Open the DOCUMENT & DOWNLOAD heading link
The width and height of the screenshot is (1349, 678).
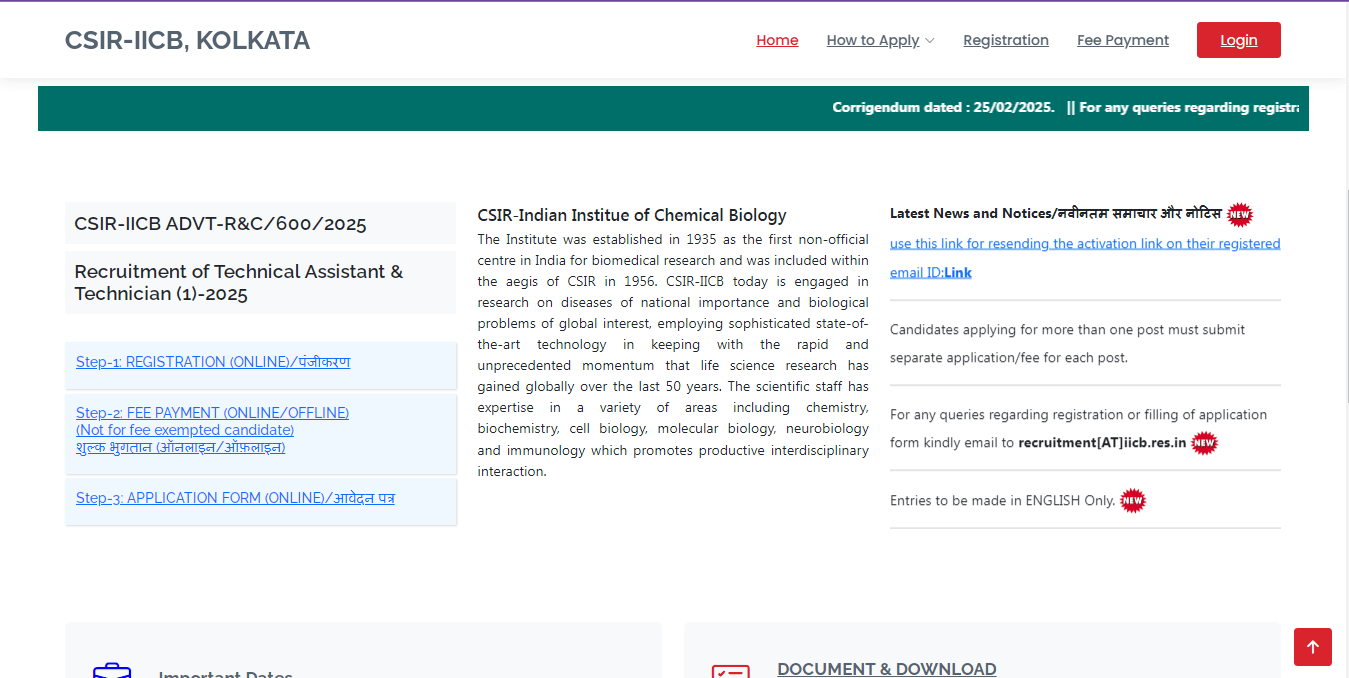pos(886,669)
